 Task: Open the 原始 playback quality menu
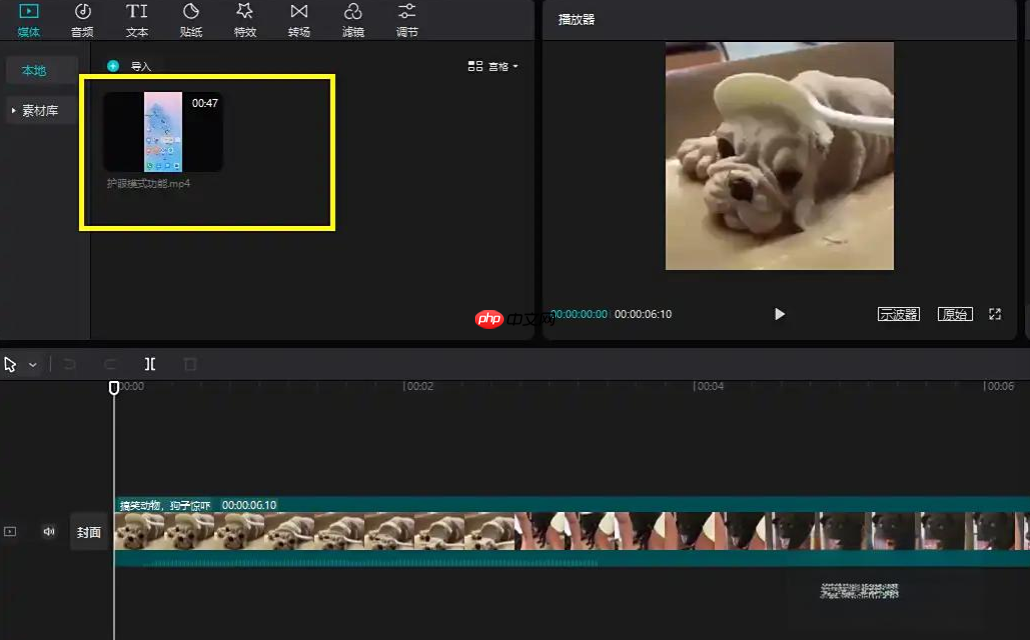955,313
